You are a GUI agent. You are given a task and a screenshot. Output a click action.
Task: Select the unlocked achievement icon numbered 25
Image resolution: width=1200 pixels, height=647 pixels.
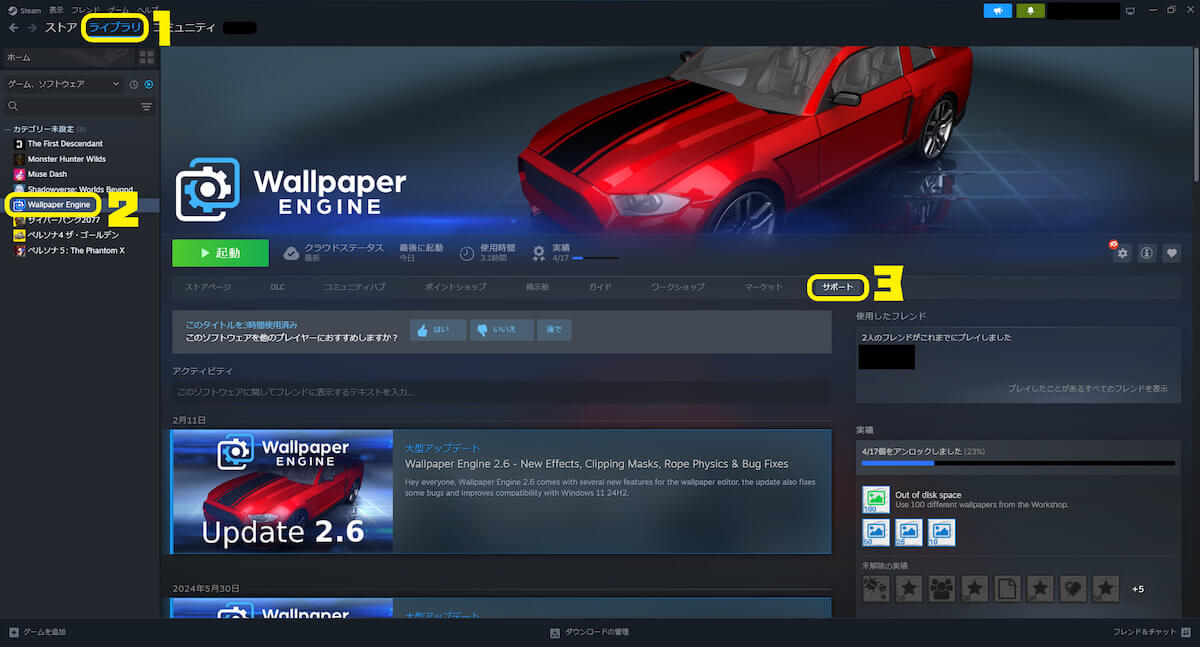click(x=909, y=532)
